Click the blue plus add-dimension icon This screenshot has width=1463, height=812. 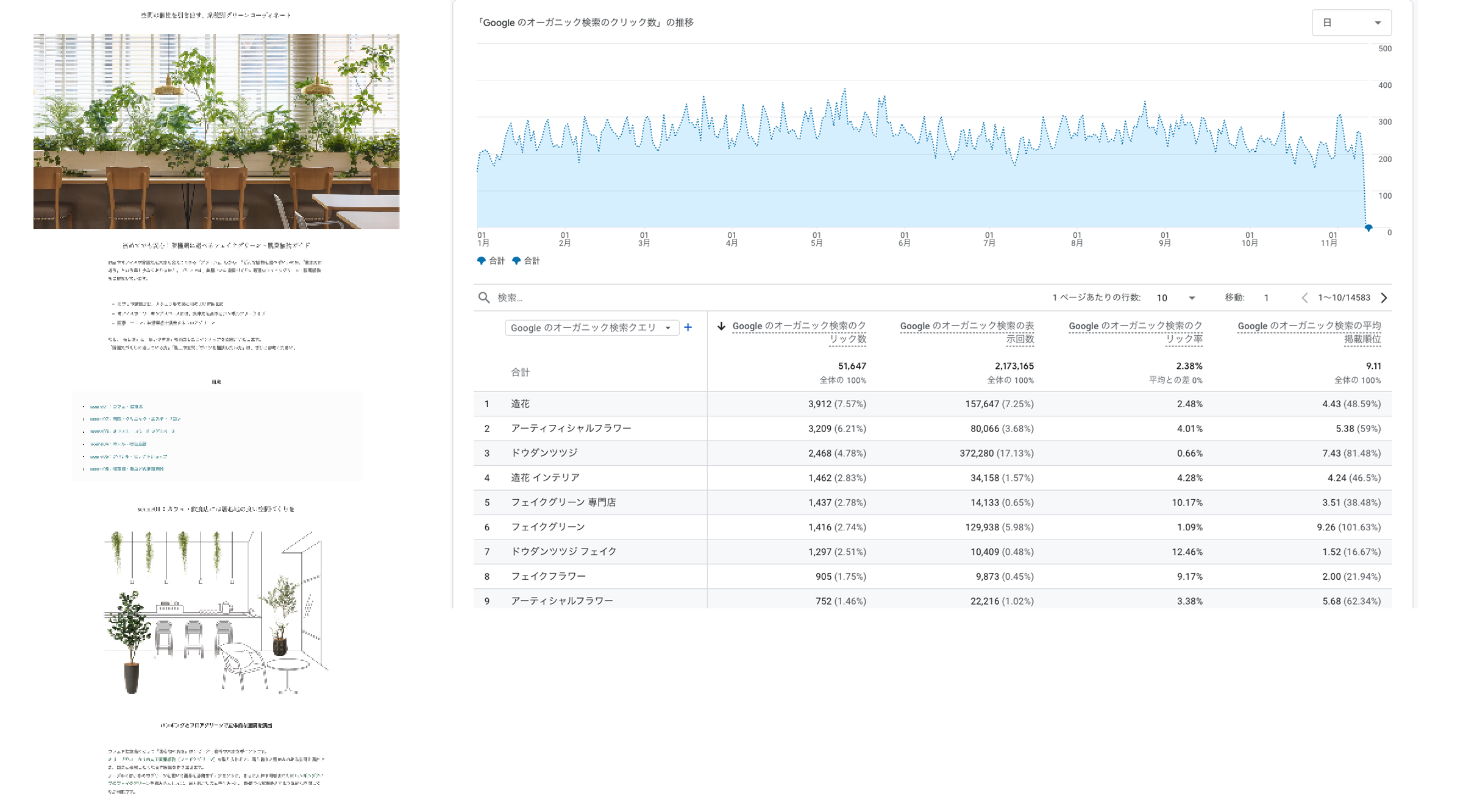tap(688, 327)
